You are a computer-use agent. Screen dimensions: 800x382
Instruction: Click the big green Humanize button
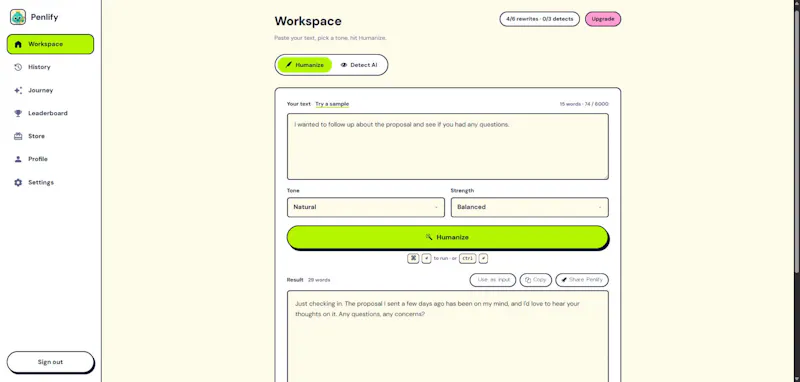point(447,237)
